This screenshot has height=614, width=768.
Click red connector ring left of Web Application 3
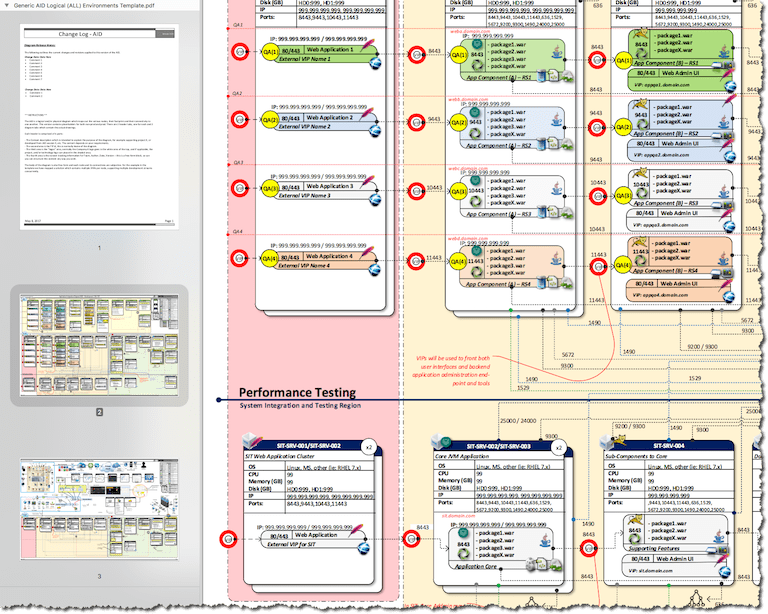(x=240, y=188)
